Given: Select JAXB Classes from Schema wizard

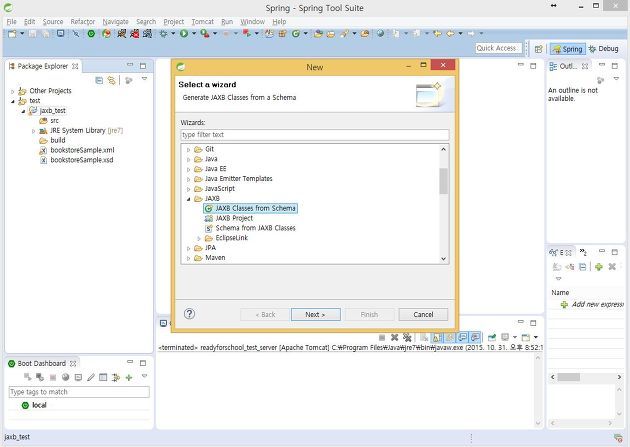Looking at the screenshot, I should tap(251, 208).
